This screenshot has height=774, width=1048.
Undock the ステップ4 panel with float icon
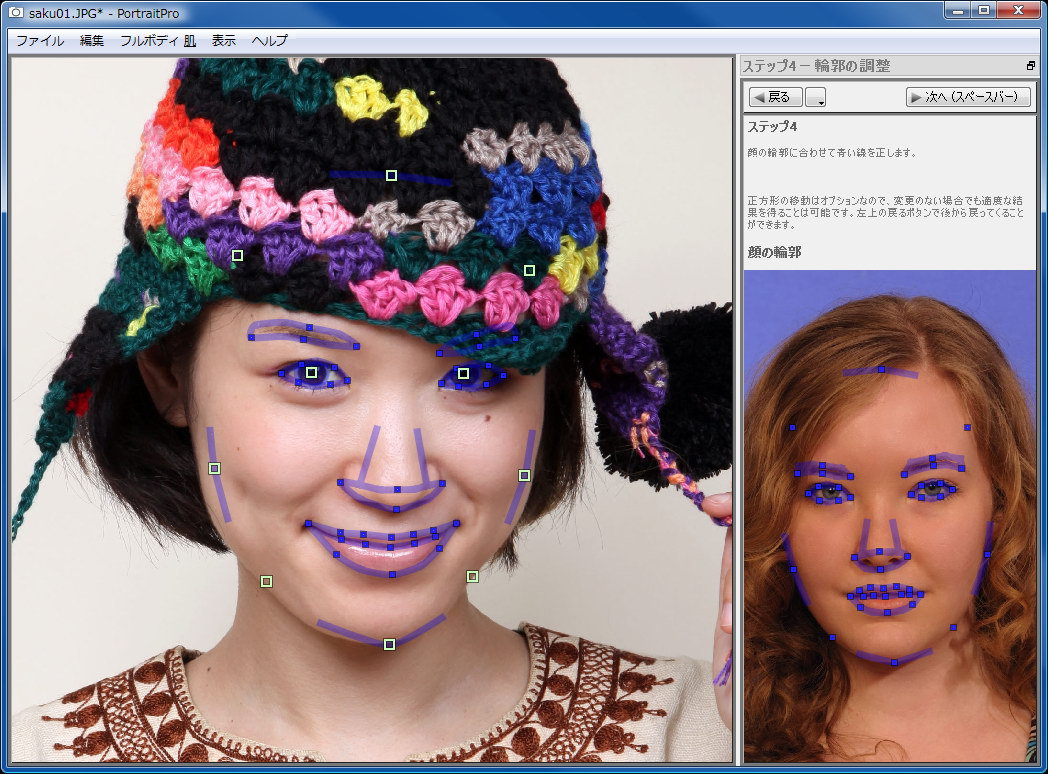point(1031,66)
